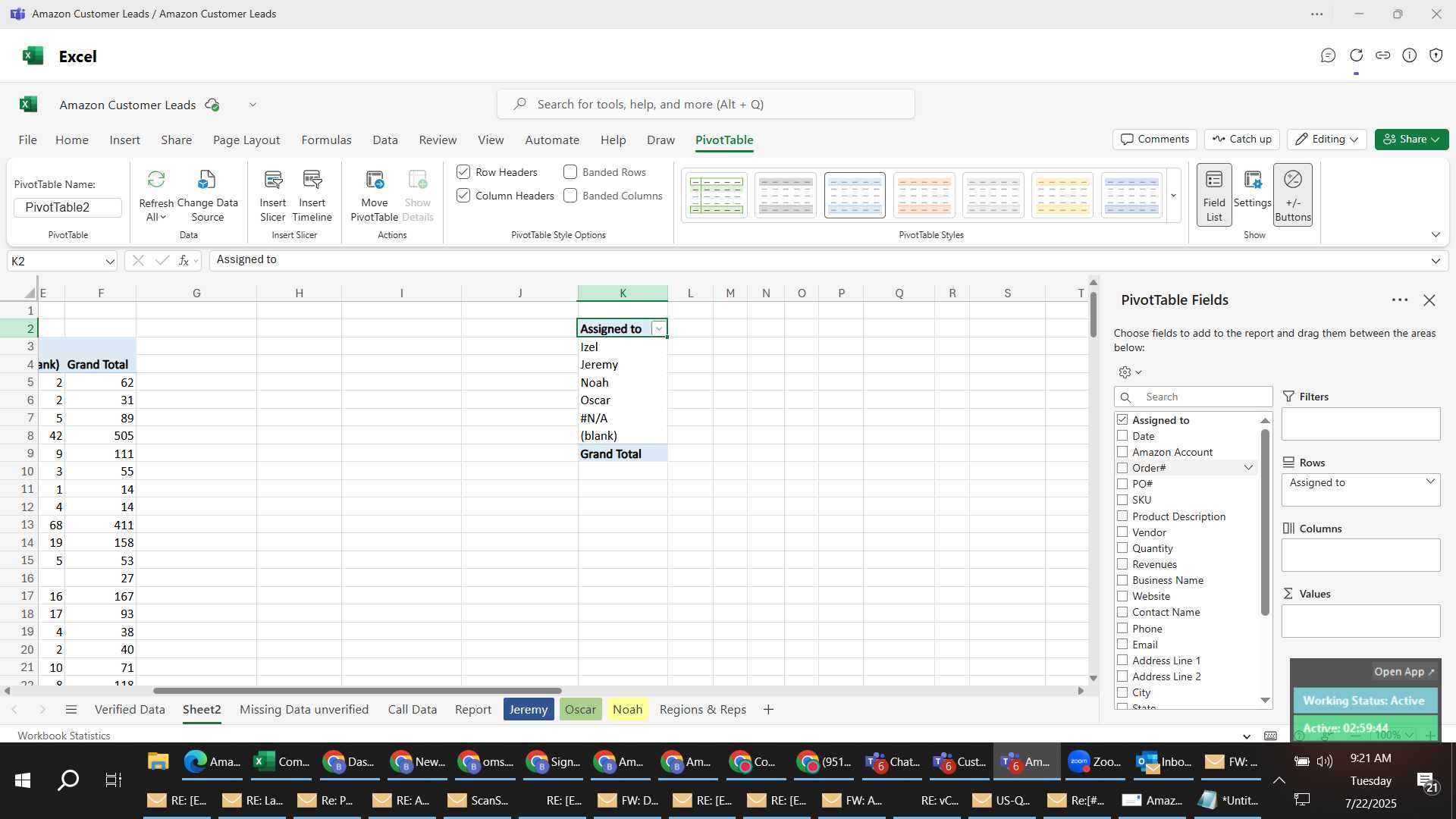Open the ribbon display options chevron
Viewport: 1456px width, 819px height.
(x=1436, y=235)
